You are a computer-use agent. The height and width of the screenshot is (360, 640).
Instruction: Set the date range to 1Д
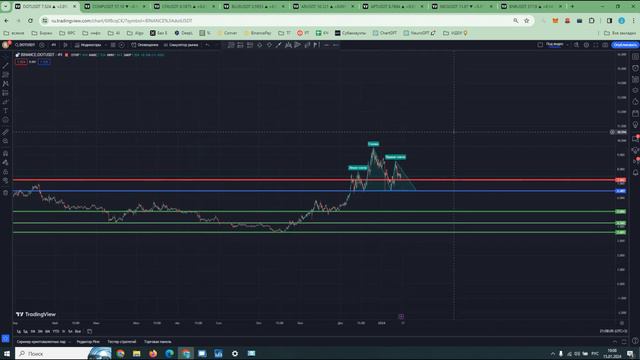point(19,331)
